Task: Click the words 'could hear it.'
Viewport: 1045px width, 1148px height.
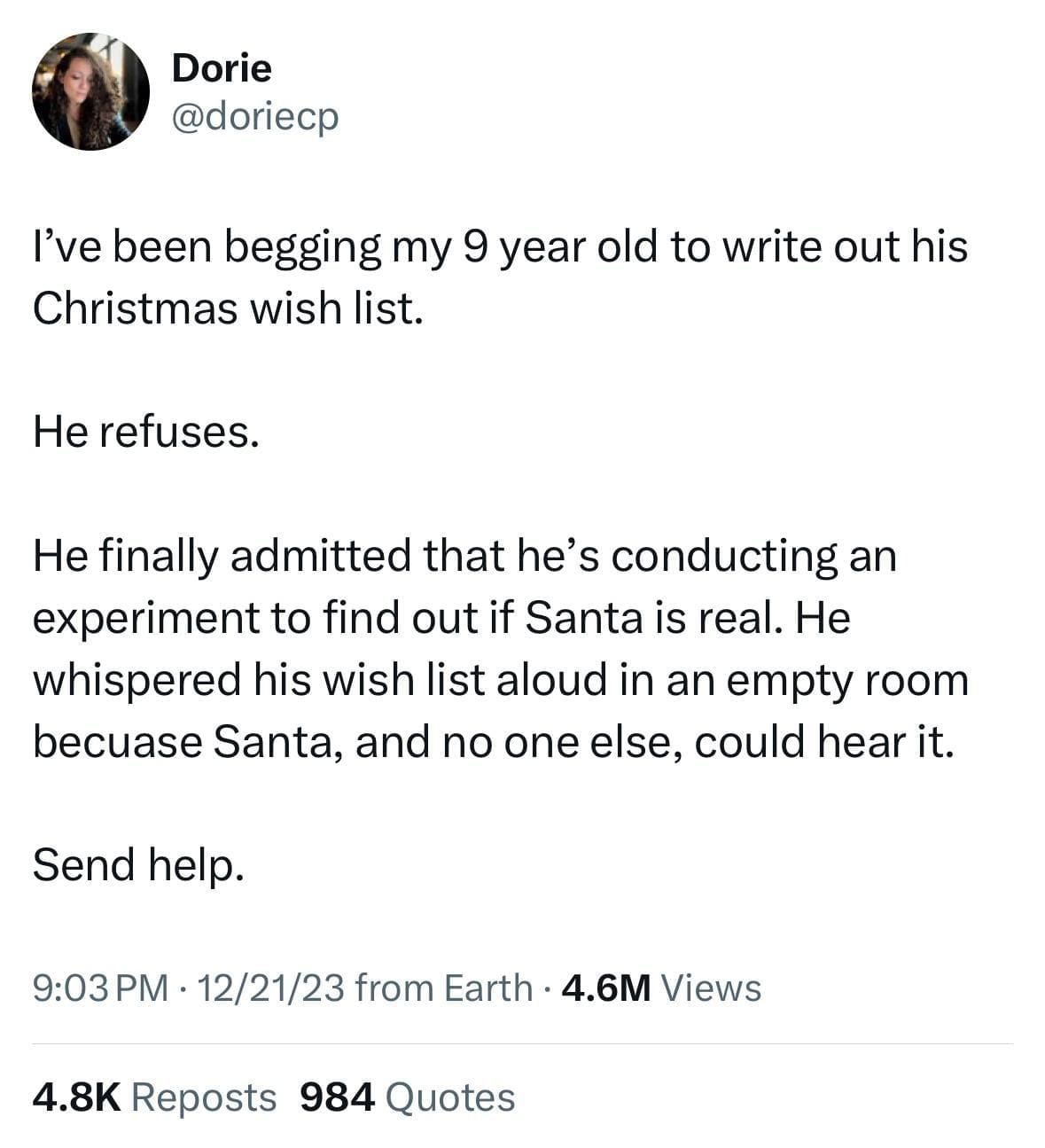Action: 824,741
